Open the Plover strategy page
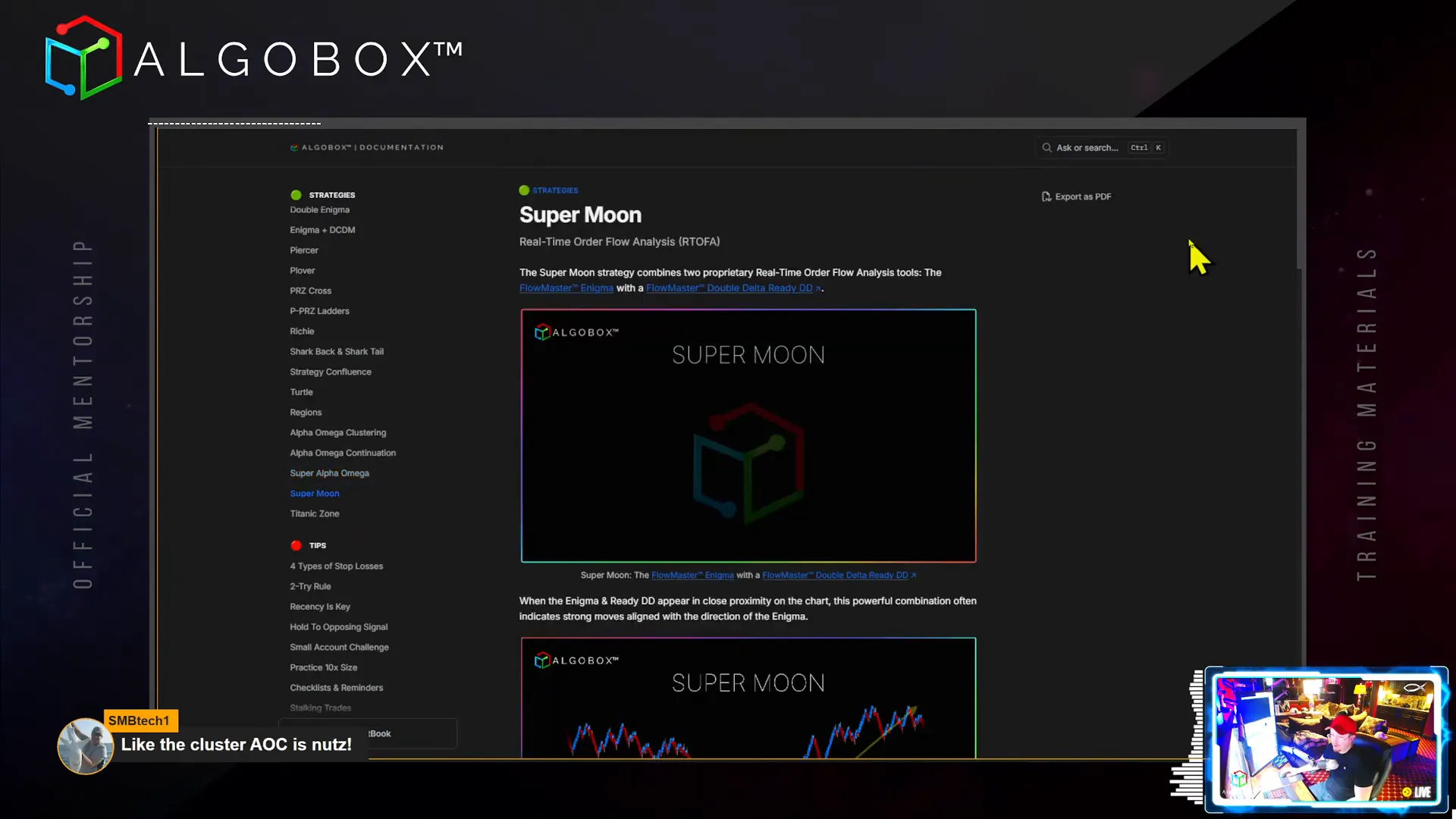 pos(302,271)
